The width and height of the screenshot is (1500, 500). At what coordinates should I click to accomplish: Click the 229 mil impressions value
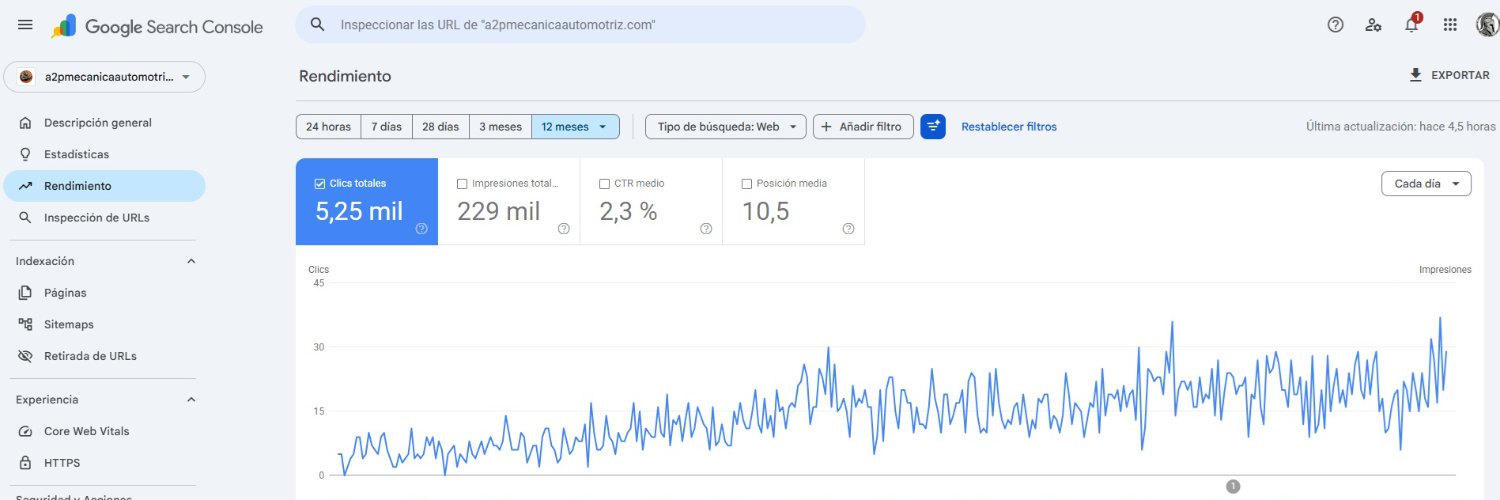(498, 211)
